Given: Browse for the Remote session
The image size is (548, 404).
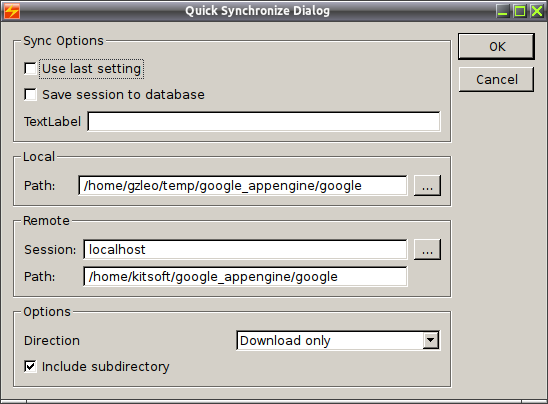Looking at the screenshot, I should (x=427, y=250).
